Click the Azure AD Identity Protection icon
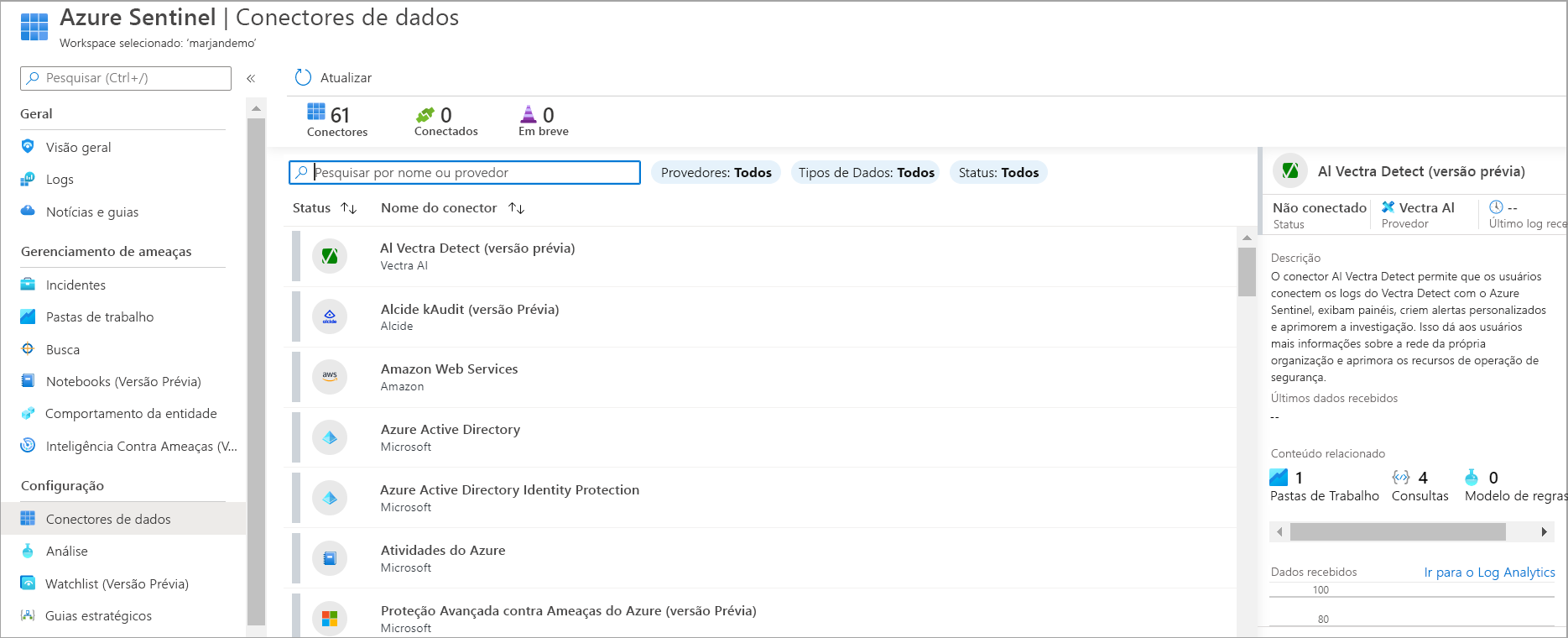 coord(330,498)
